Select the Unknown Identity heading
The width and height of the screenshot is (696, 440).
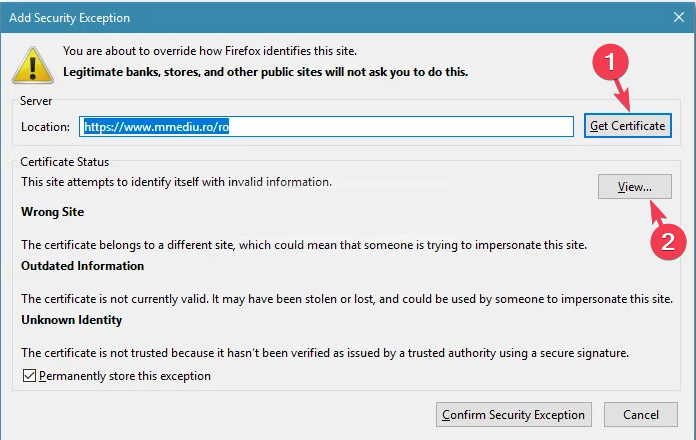71,320
